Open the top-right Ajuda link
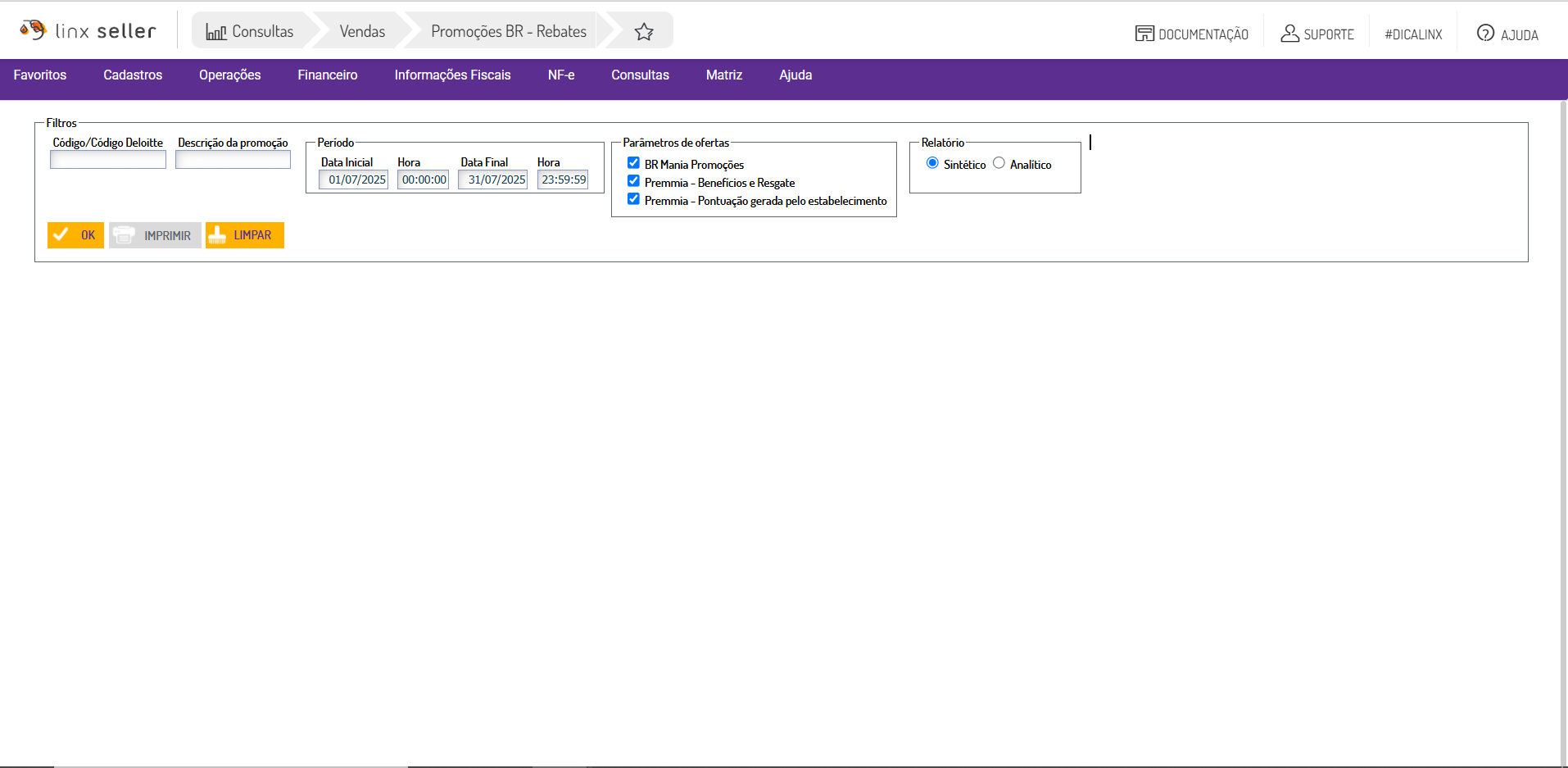Image resolution: width=1568 pixels, height=768 pixels. [1507, 34]
